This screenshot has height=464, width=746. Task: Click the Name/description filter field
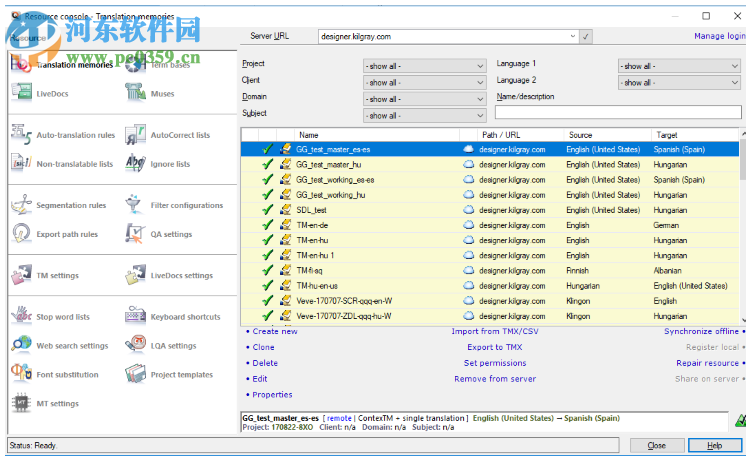(x=617, y=113)
